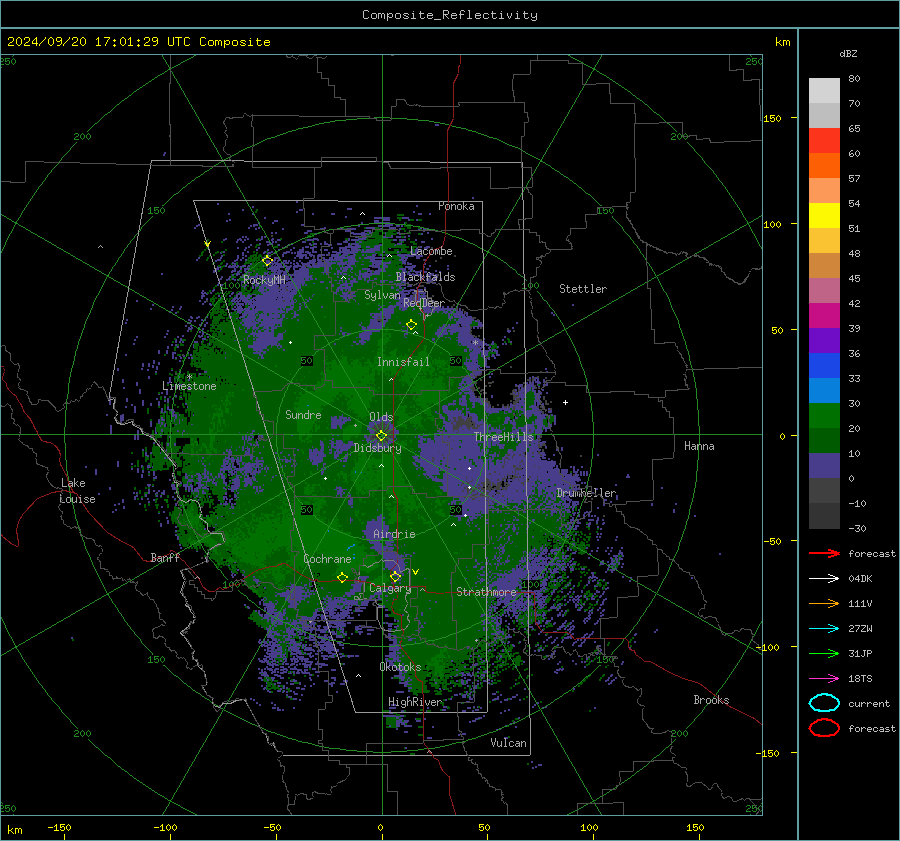
Task: Click the cyan 27ZW arrow icon
Action: coord(824,629)
